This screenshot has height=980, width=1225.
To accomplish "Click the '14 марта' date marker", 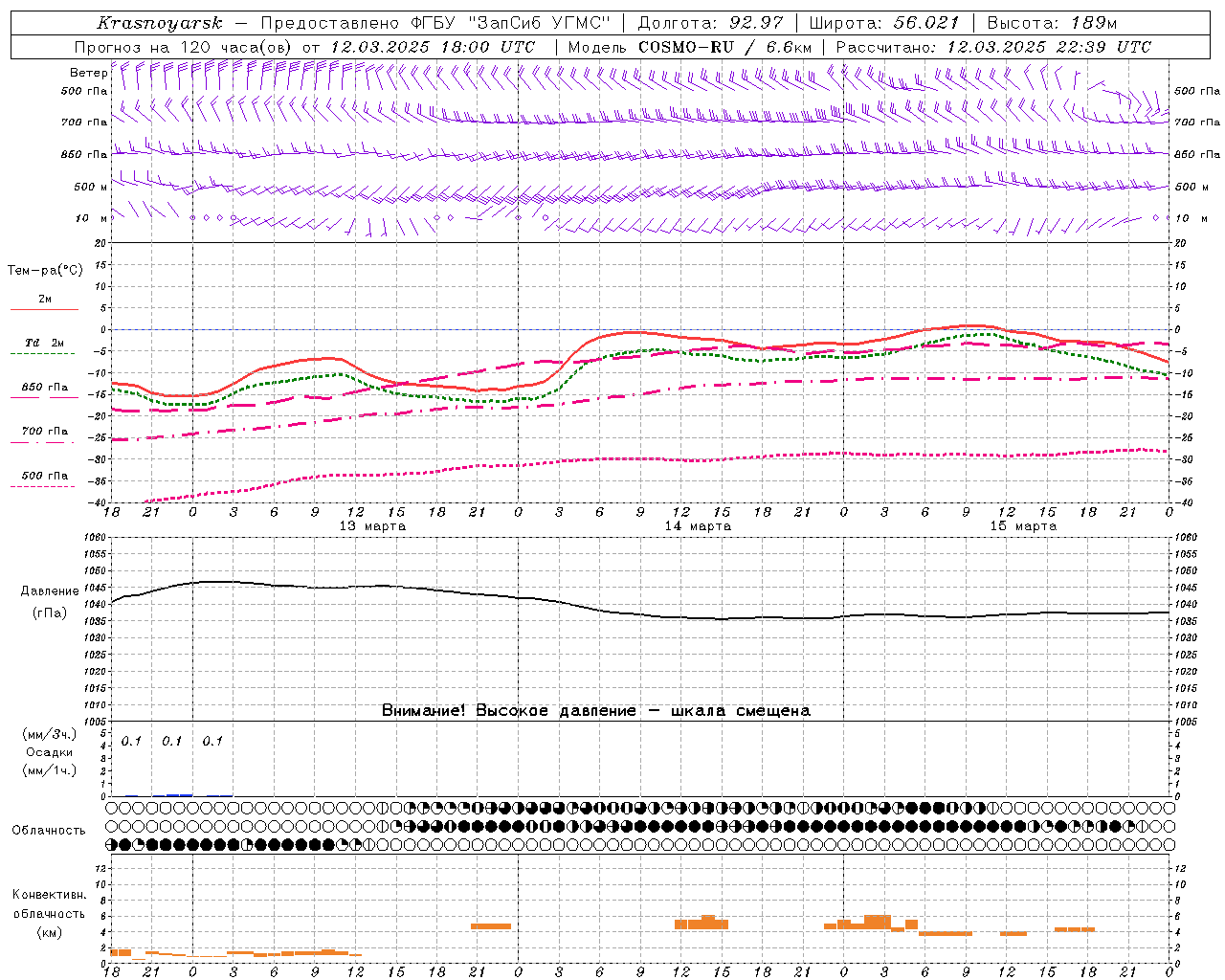I will 698,526.
